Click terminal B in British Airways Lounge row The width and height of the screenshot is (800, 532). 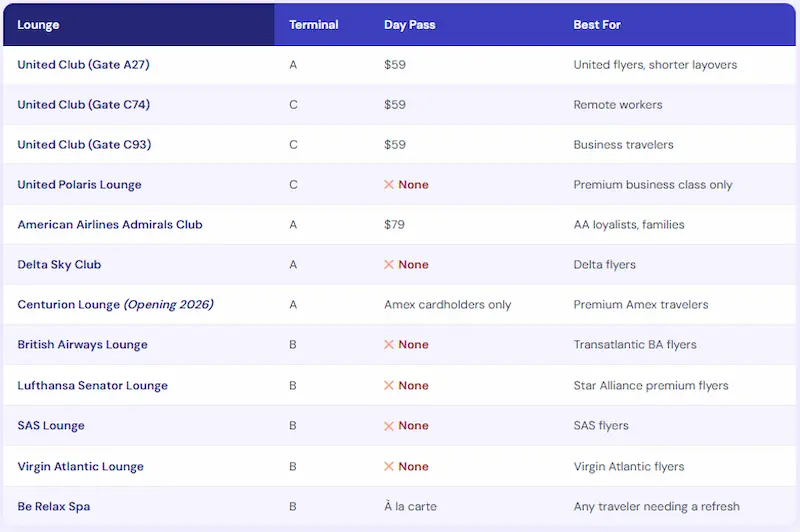[x=293, y=345]
